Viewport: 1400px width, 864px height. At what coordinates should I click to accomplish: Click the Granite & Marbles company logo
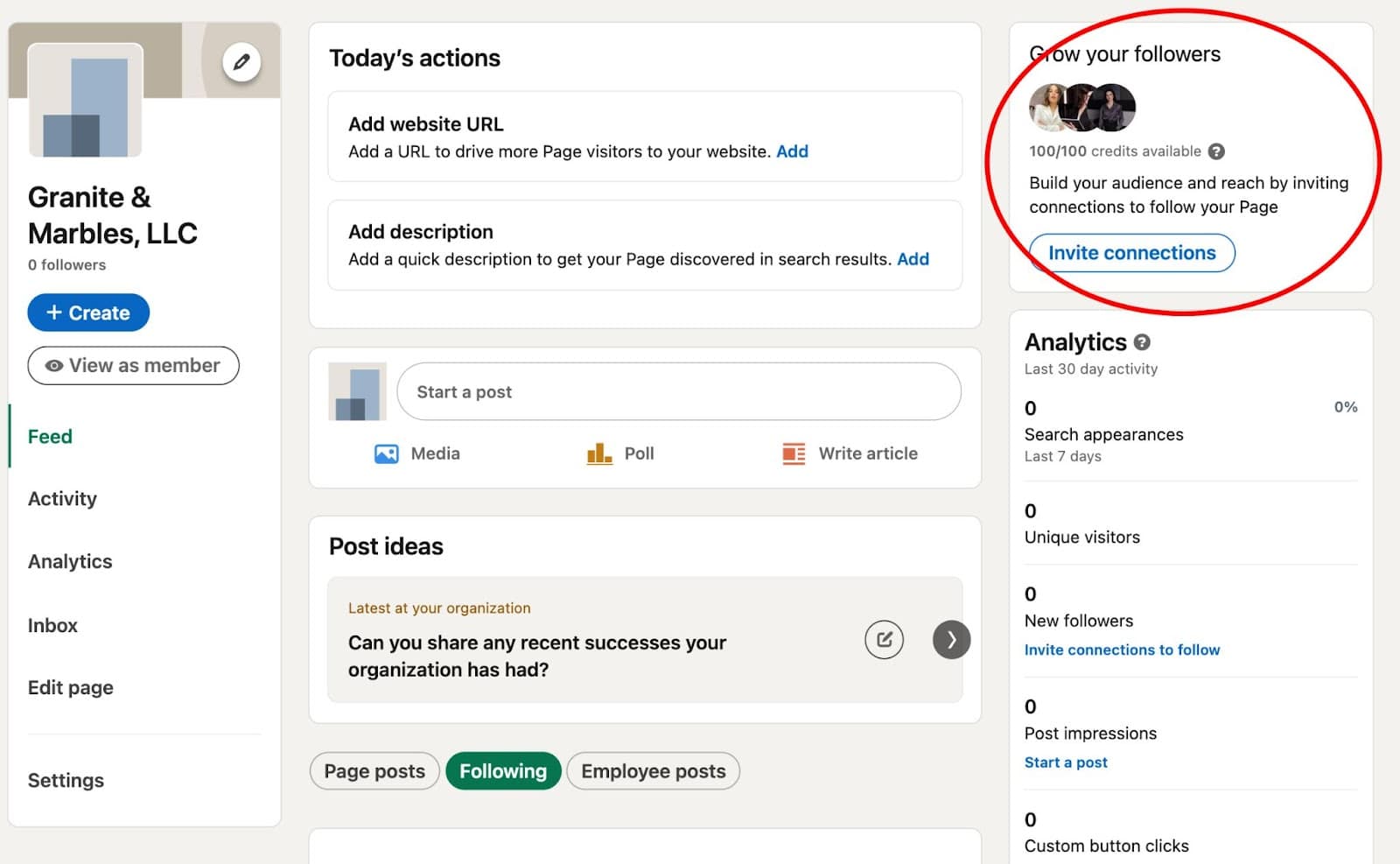85,101
